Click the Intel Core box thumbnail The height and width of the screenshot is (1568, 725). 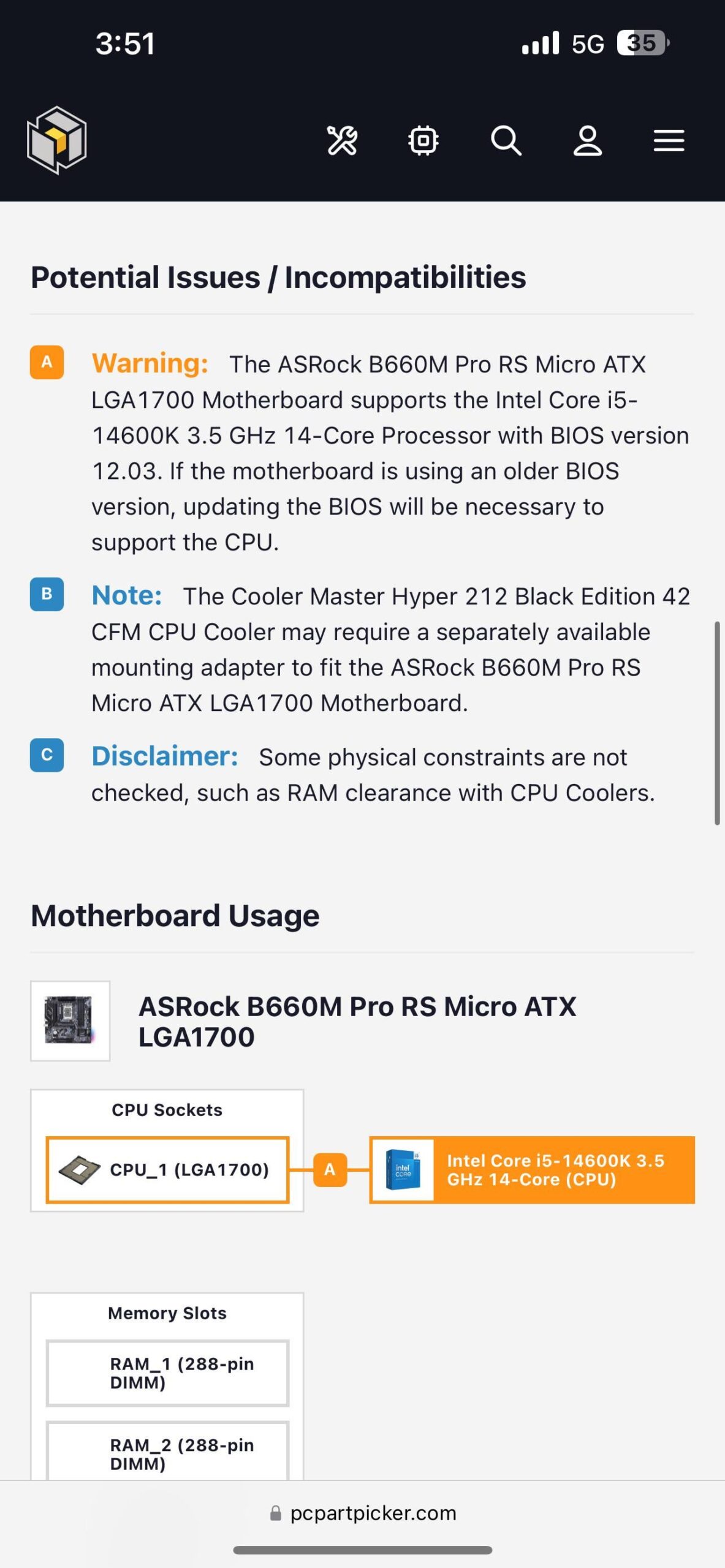(403, 1170)
